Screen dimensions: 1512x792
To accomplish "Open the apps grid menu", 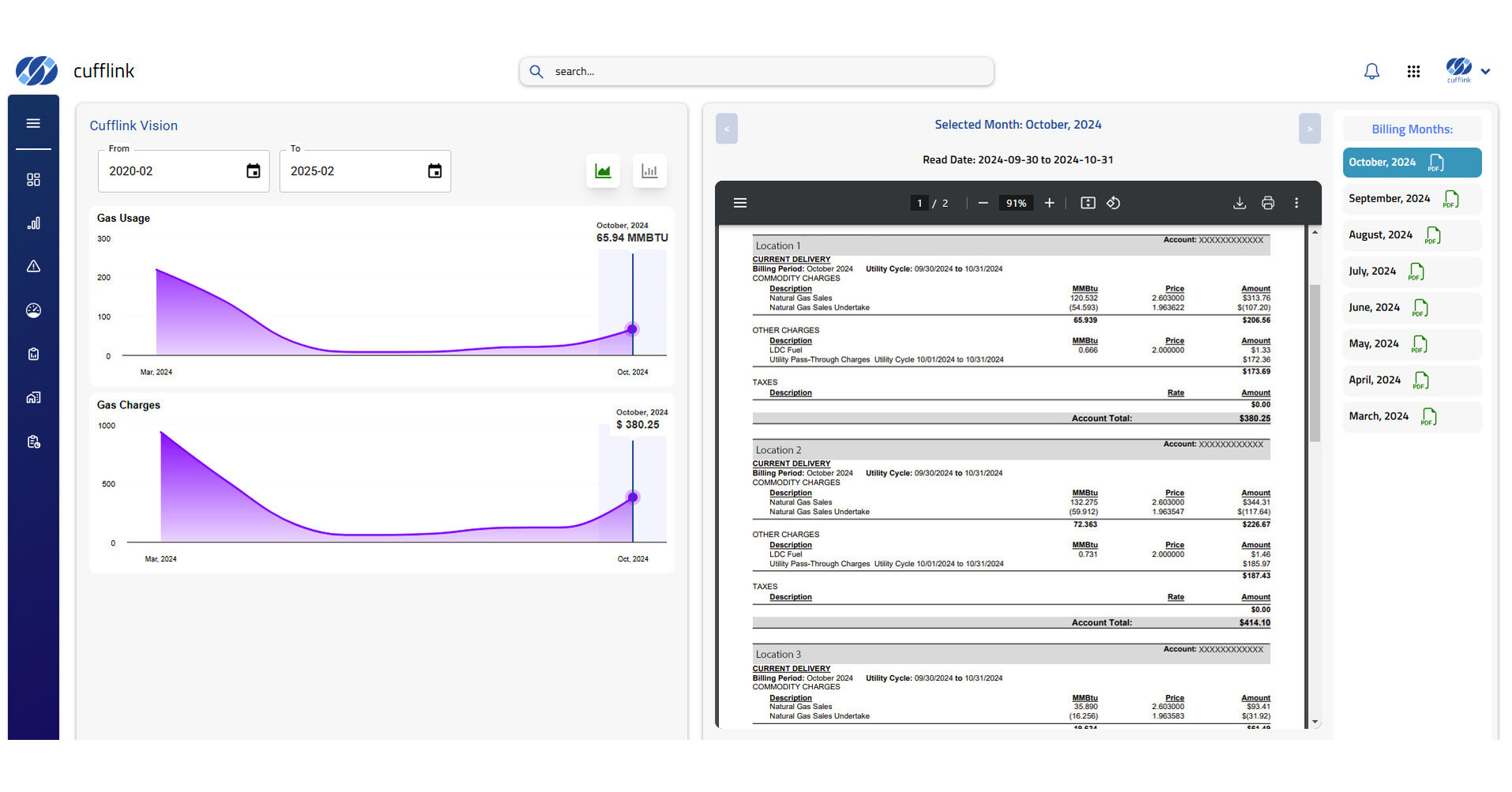I will click(1413, 71).
